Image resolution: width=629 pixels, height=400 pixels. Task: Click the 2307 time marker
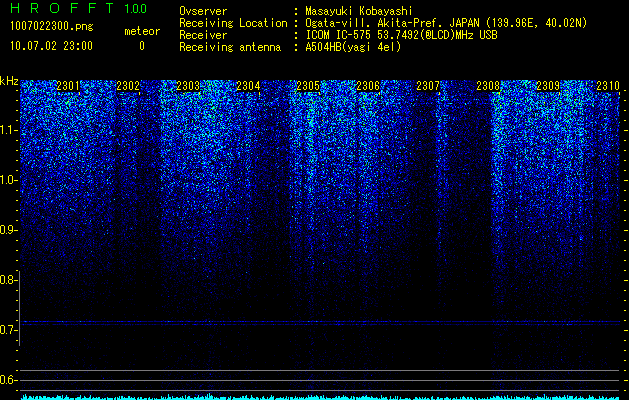428,86
